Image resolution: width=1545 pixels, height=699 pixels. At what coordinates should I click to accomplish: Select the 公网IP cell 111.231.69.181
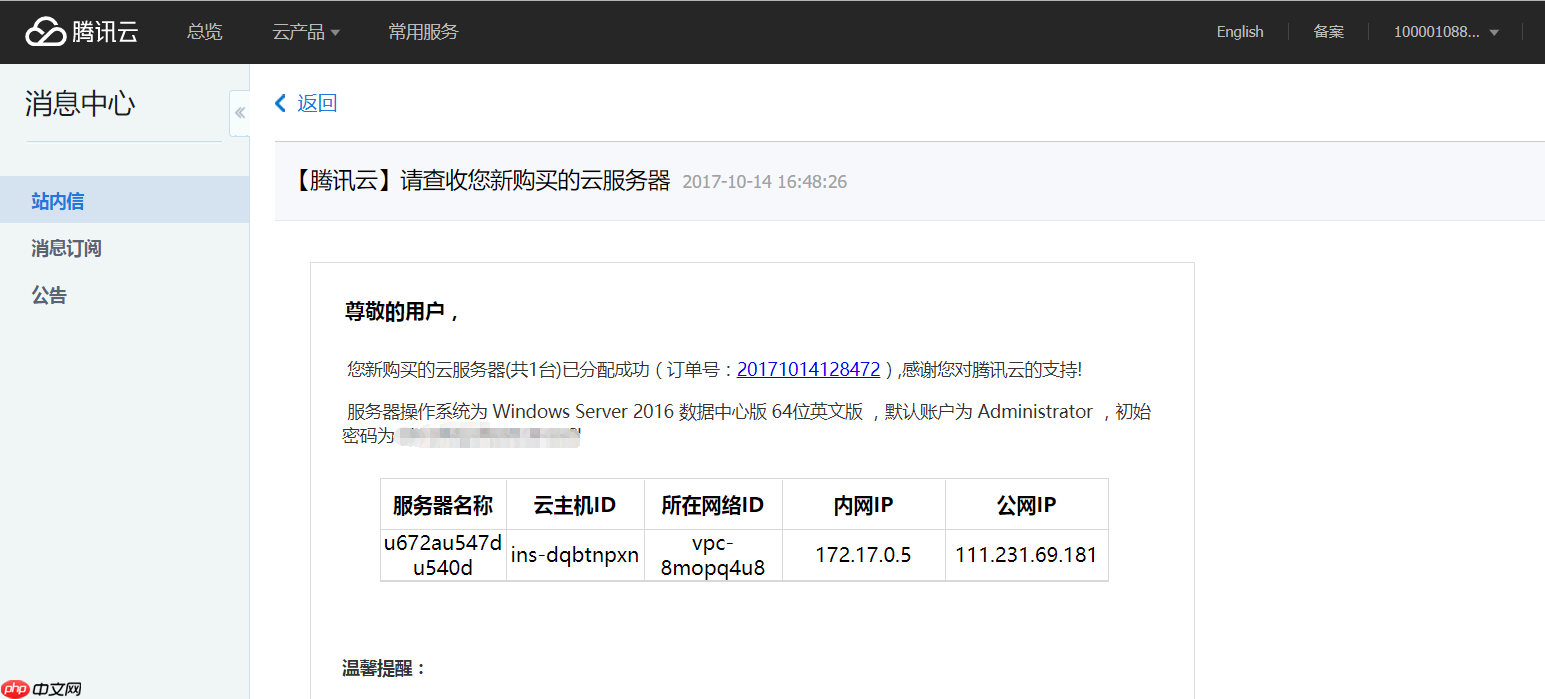[x=1026, y=554]
